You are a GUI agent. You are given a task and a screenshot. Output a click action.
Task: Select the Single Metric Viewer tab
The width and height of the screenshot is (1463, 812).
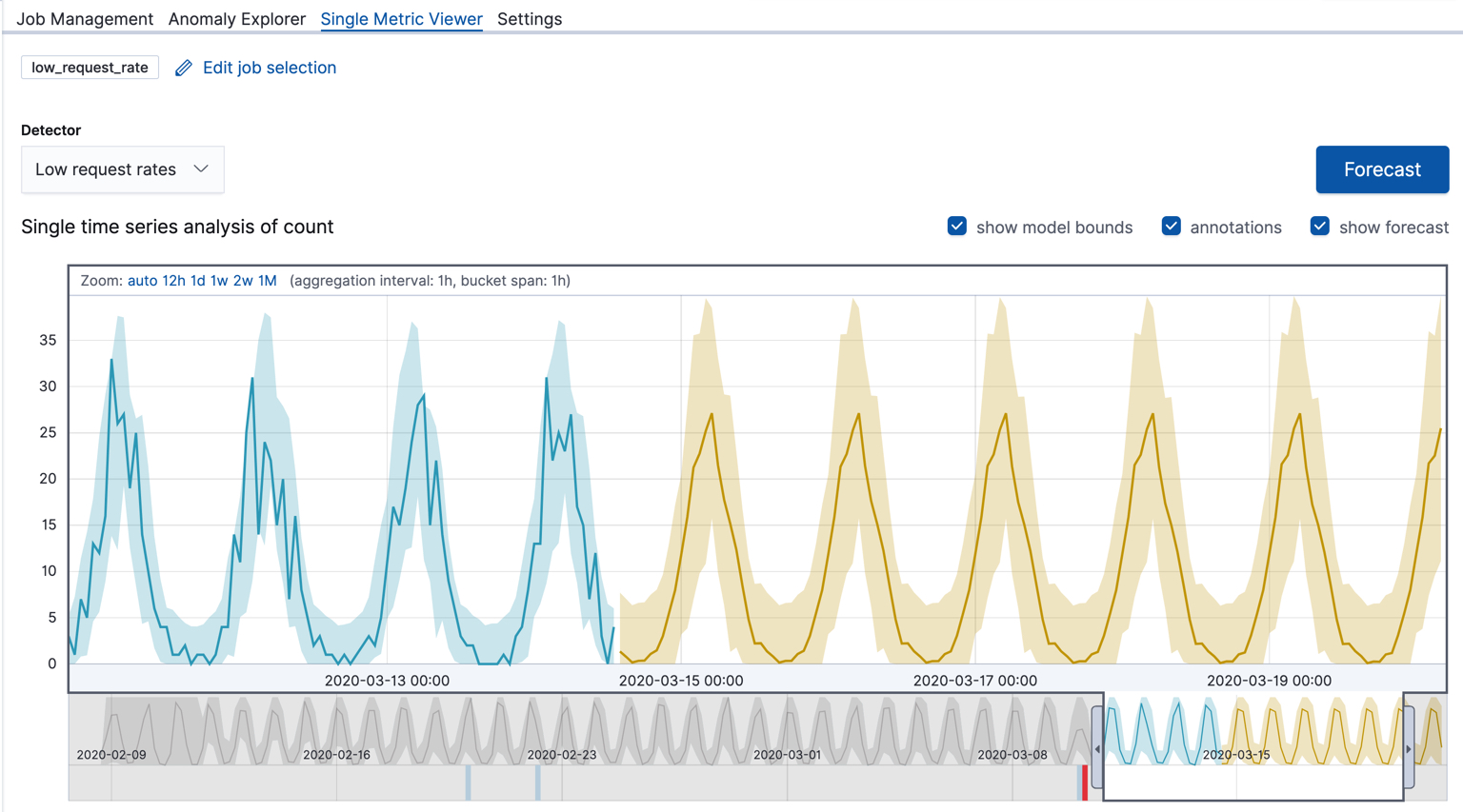tap(401, 18)
